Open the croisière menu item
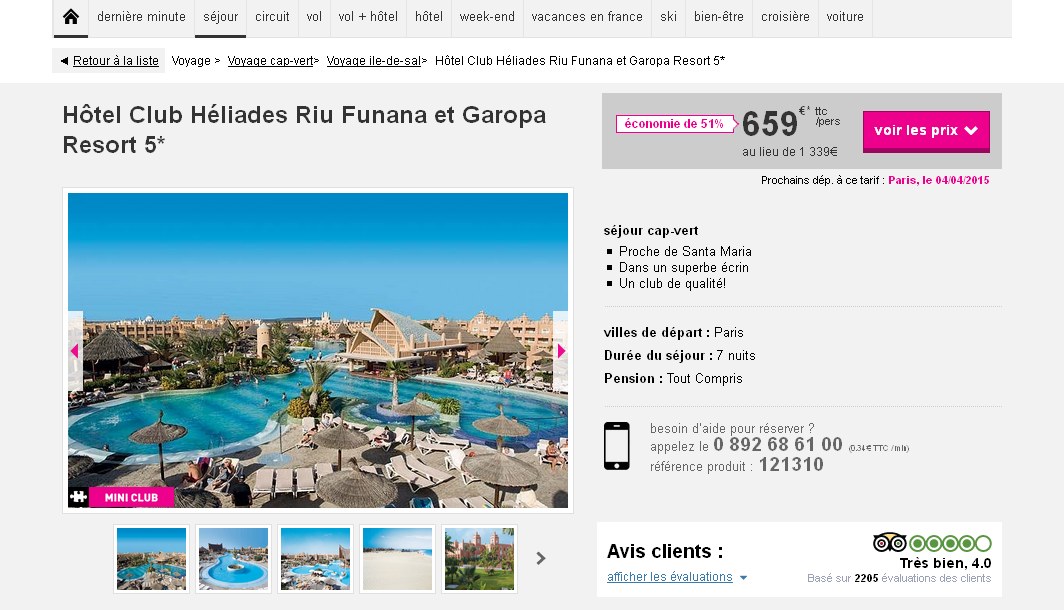The width and height of the screenshot is (1064, 610). 785,17
